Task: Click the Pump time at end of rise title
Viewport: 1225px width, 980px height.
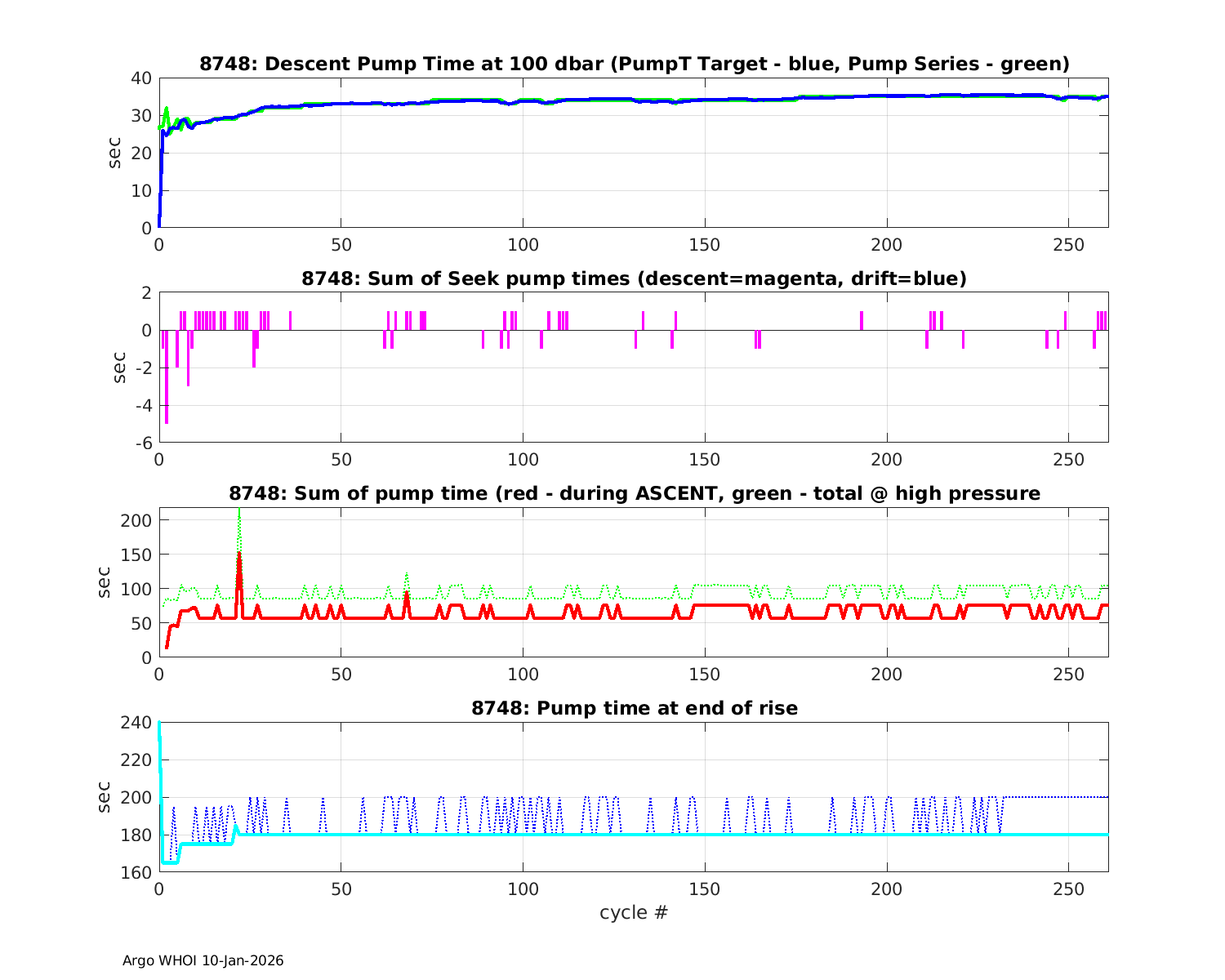Action: (x=634, y=708)
